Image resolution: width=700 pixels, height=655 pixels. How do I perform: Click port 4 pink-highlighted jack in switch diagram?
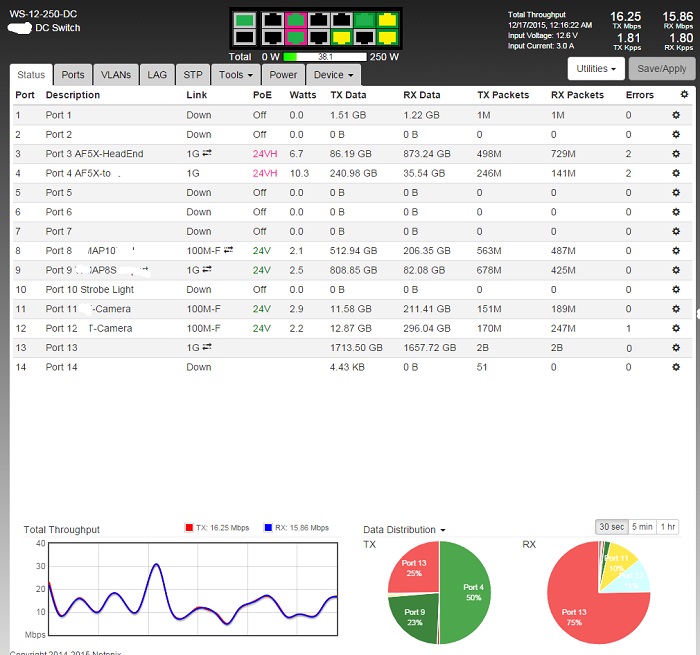coord(296,37)
